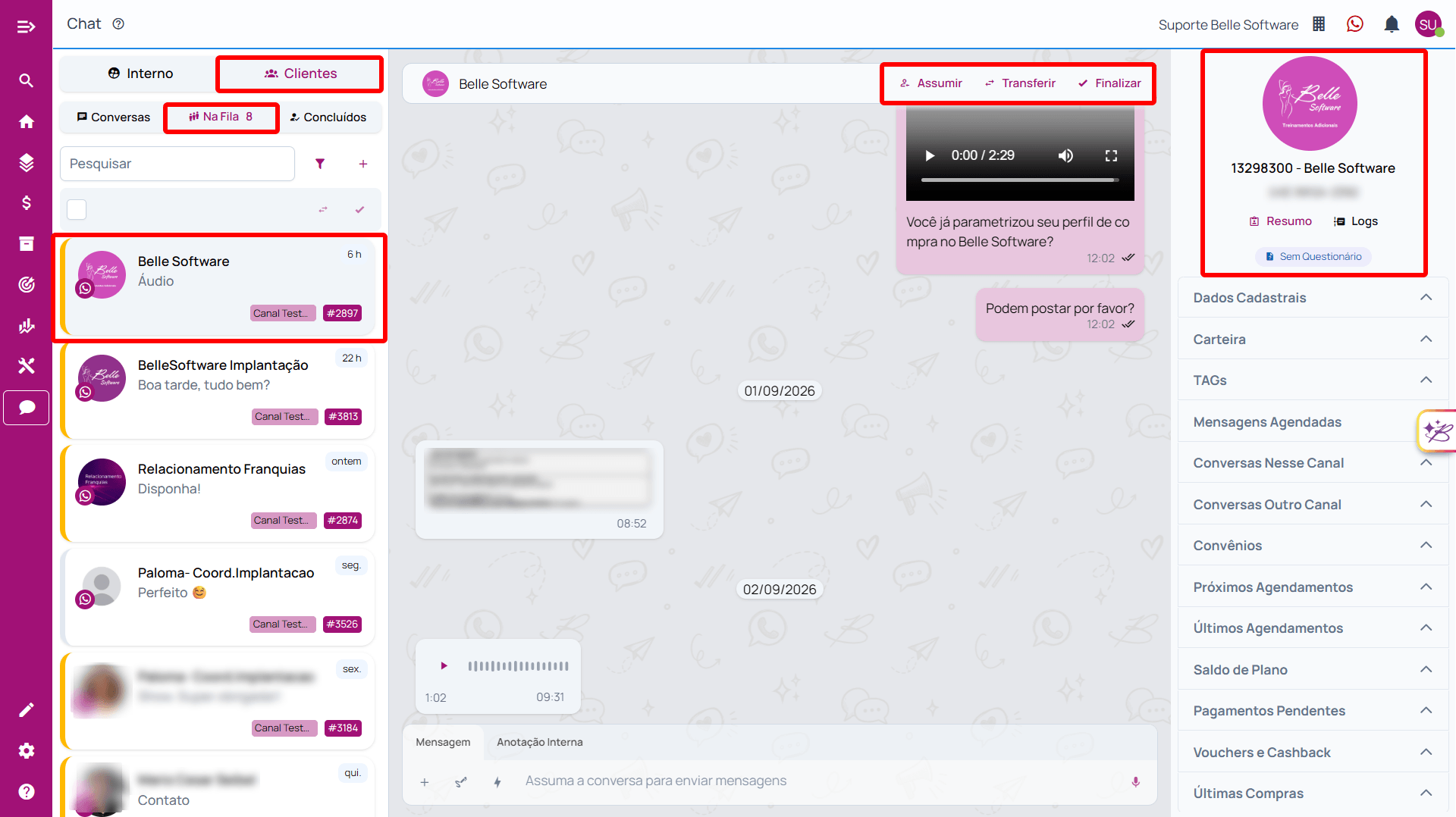Open the WhatsApp icon in top bar
The height and width of the screenshot is (817, 1456).
point(1355,24)
